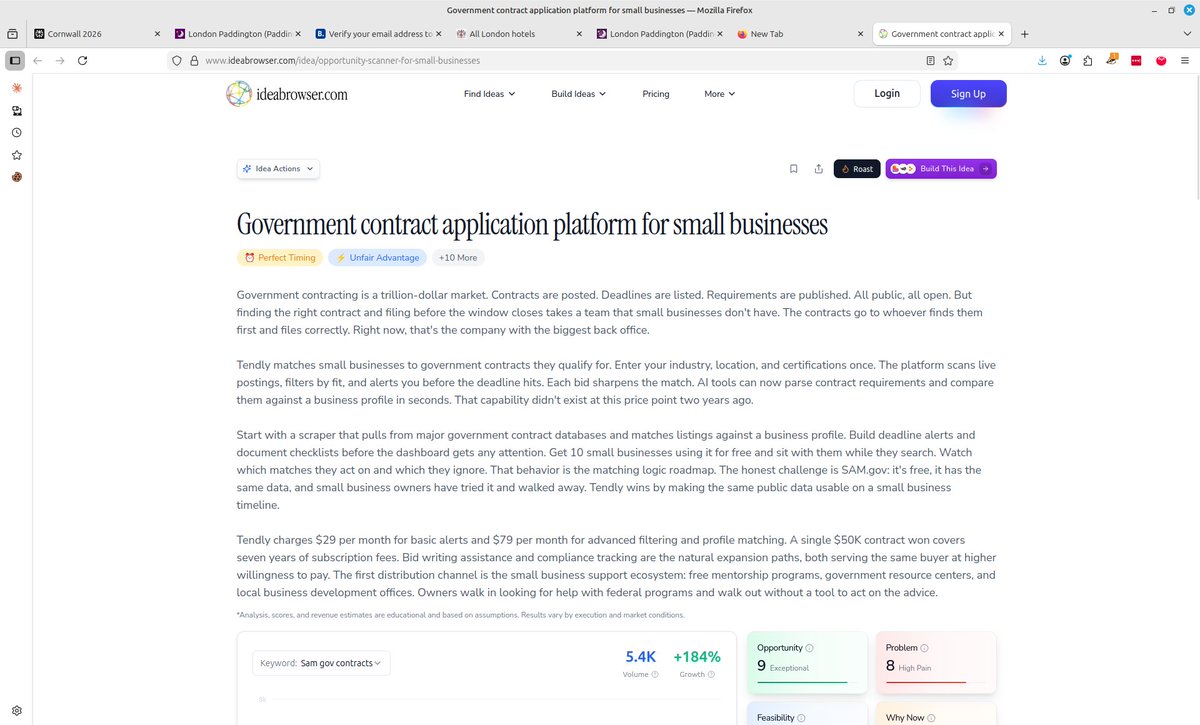
Task: Open sidebar settings gear icon
Action: pos(16,711)
